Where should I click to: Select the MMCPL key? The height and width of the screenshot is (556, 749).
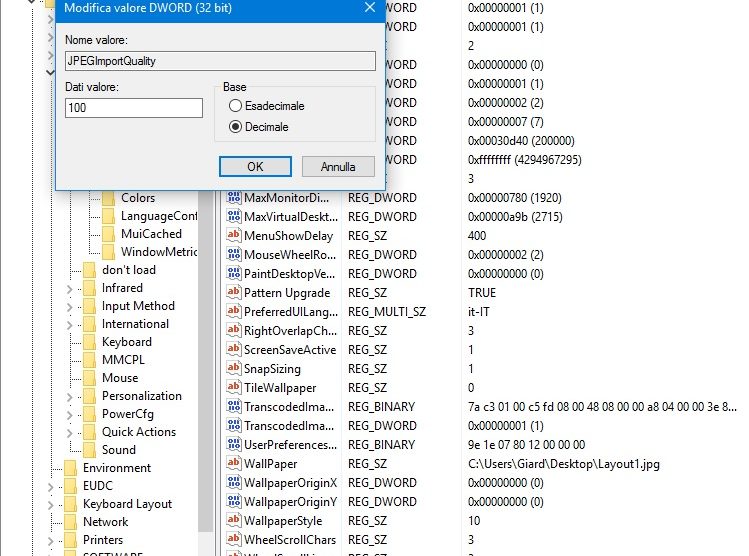coord(123,360)
